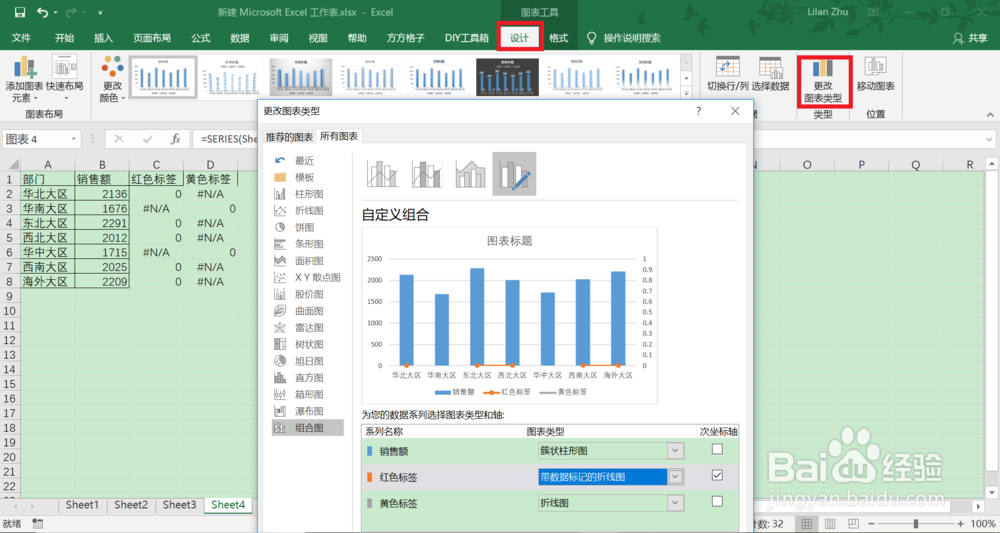Viewport: 1000px width, 533px height.
Task: Click the zoom slider handle
Action: tap(915, 523)
